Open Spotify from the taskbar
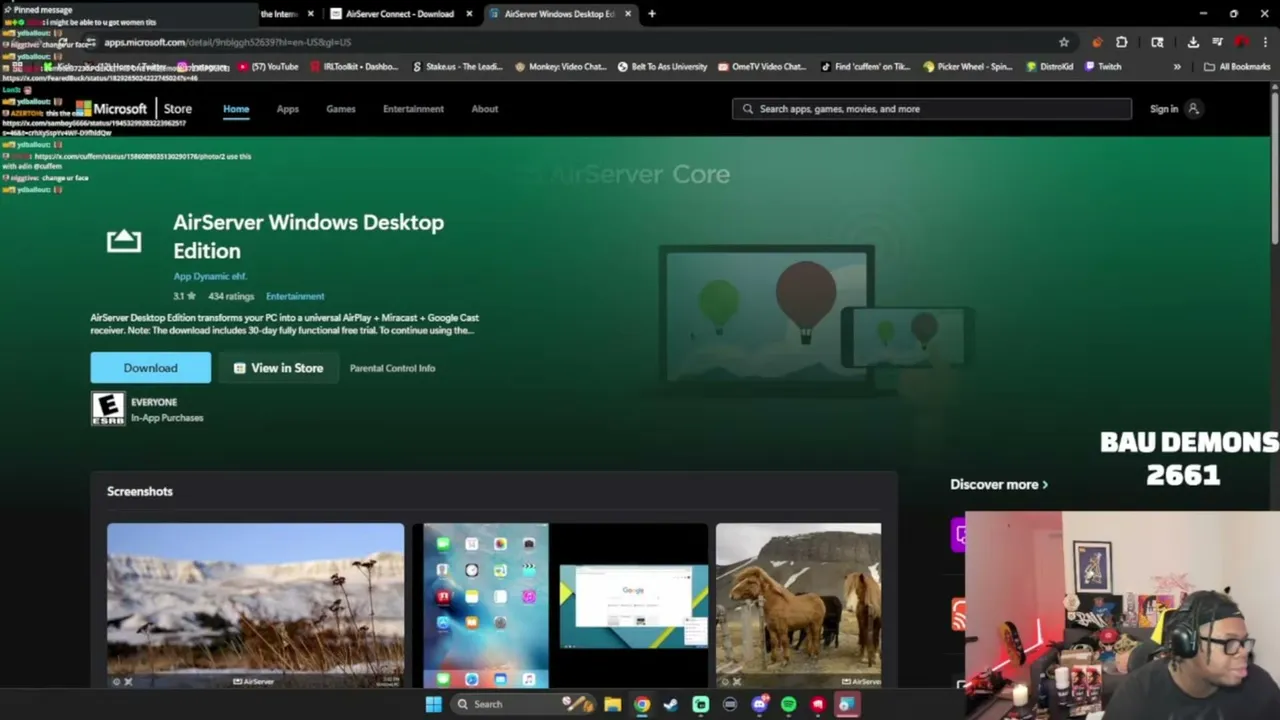 click(x=788, y=704)
